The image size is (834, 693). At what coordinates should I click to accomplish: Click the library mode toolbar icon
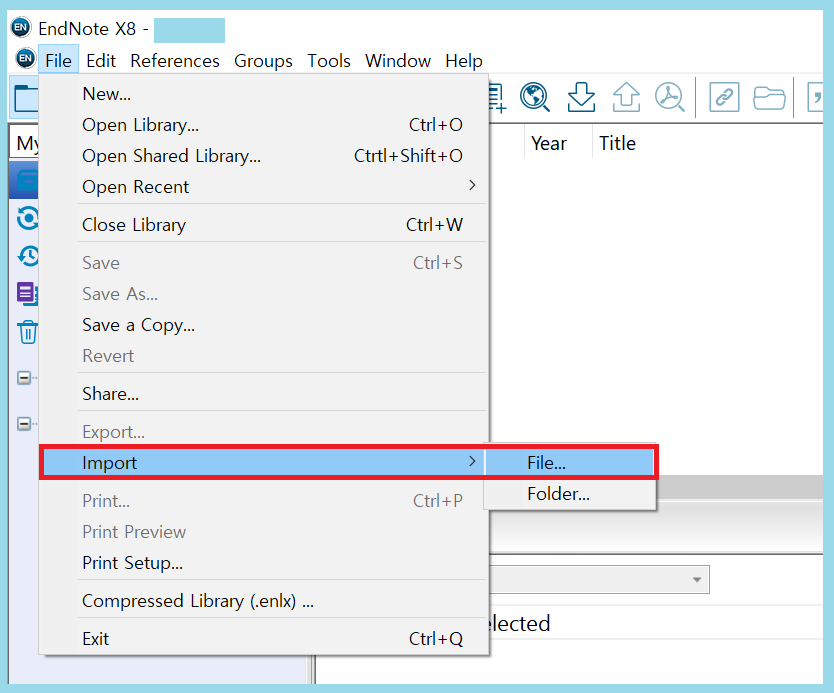point(25,98)
